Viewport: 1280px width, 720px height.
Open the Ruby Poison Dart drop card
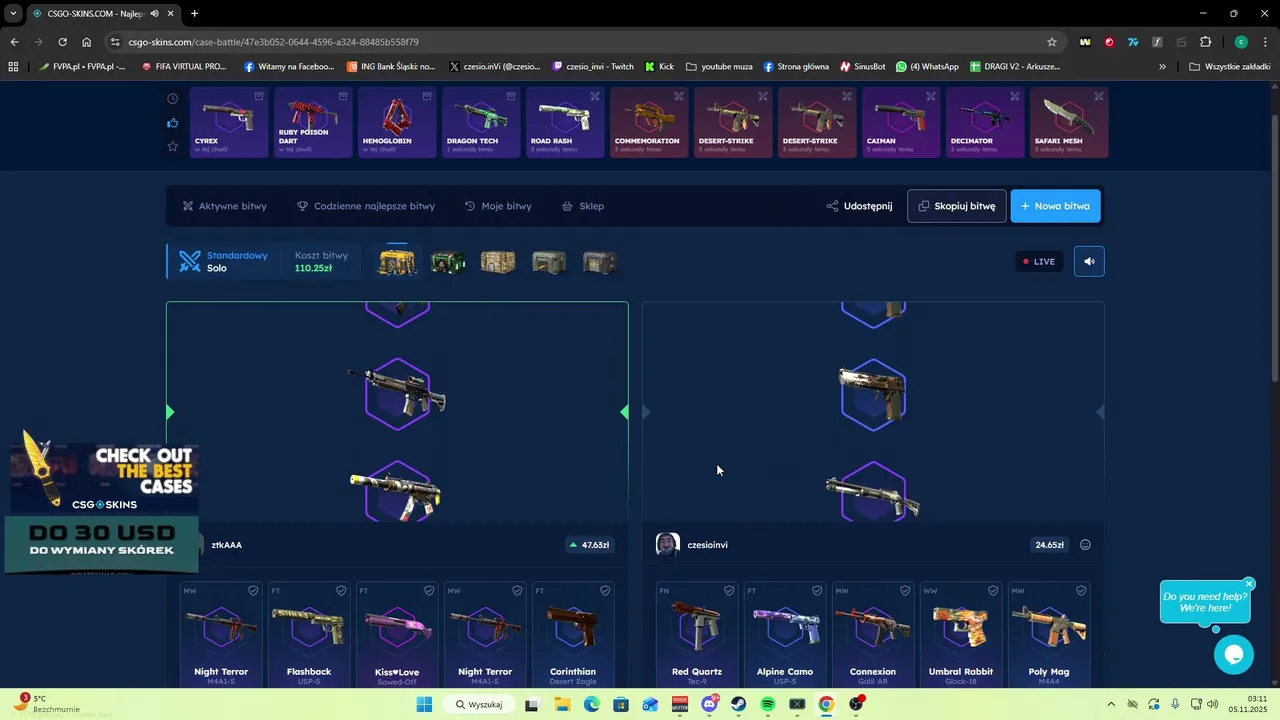pos(313,122)
